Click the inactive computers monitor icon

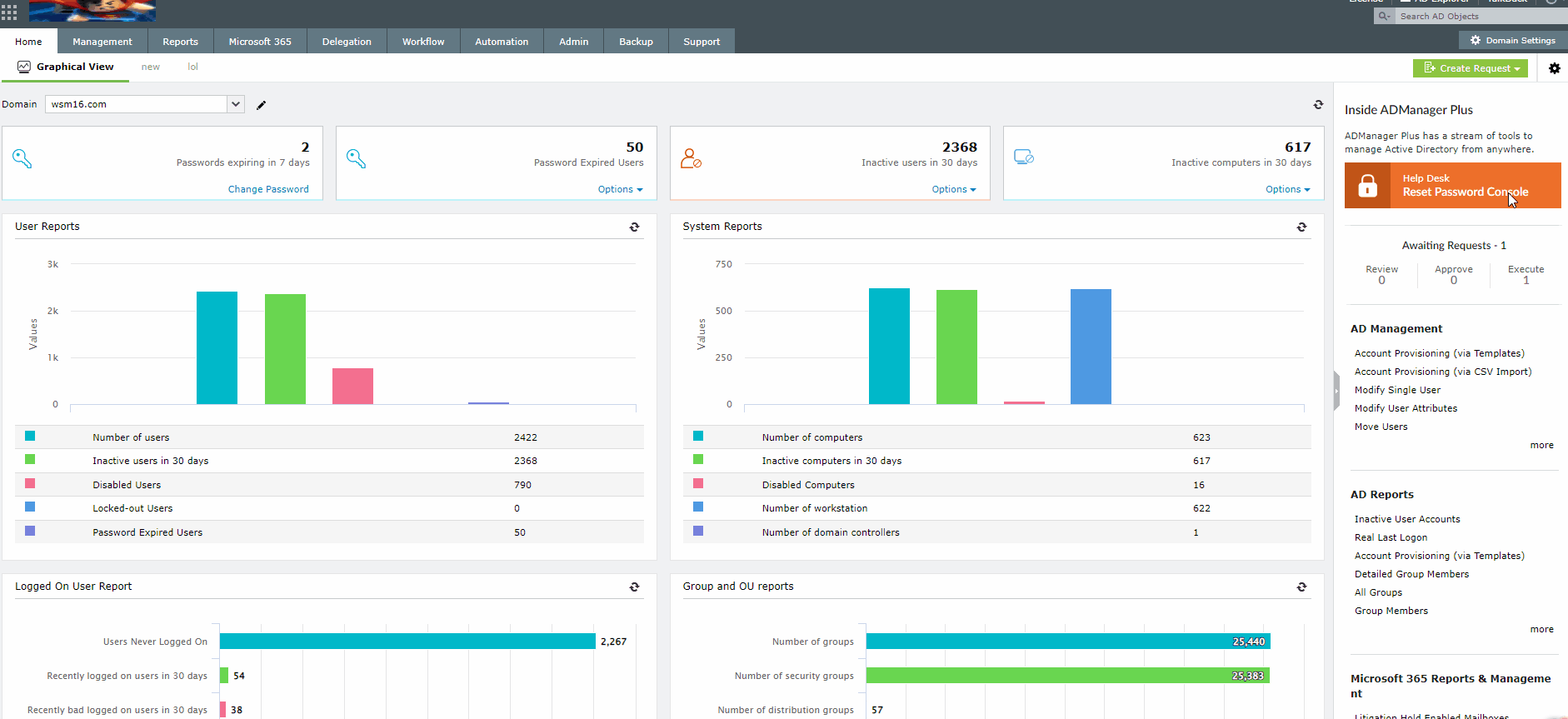click(x=1024, y=157)
